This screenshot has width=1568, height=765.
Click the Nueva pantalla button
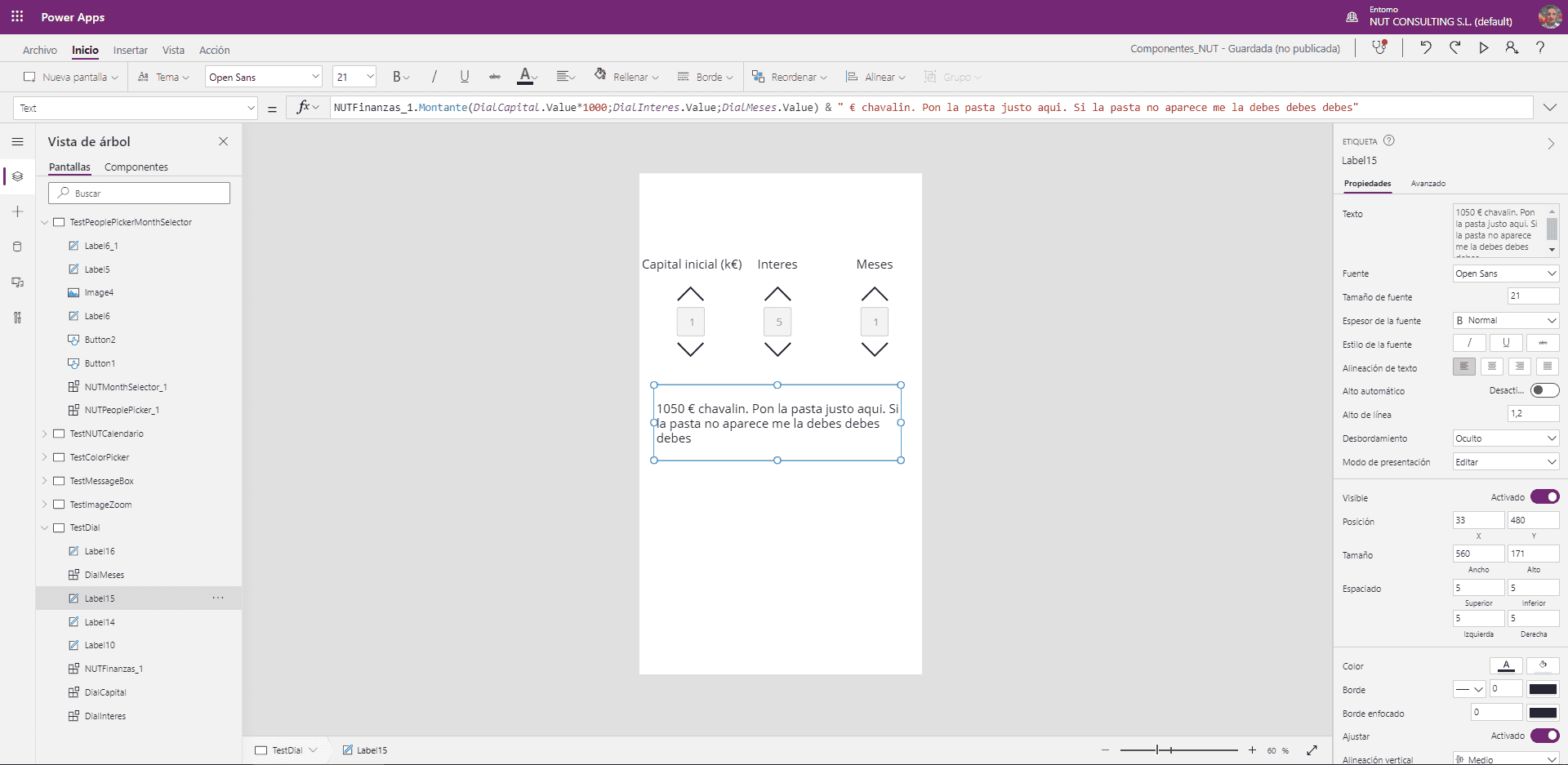71,77
